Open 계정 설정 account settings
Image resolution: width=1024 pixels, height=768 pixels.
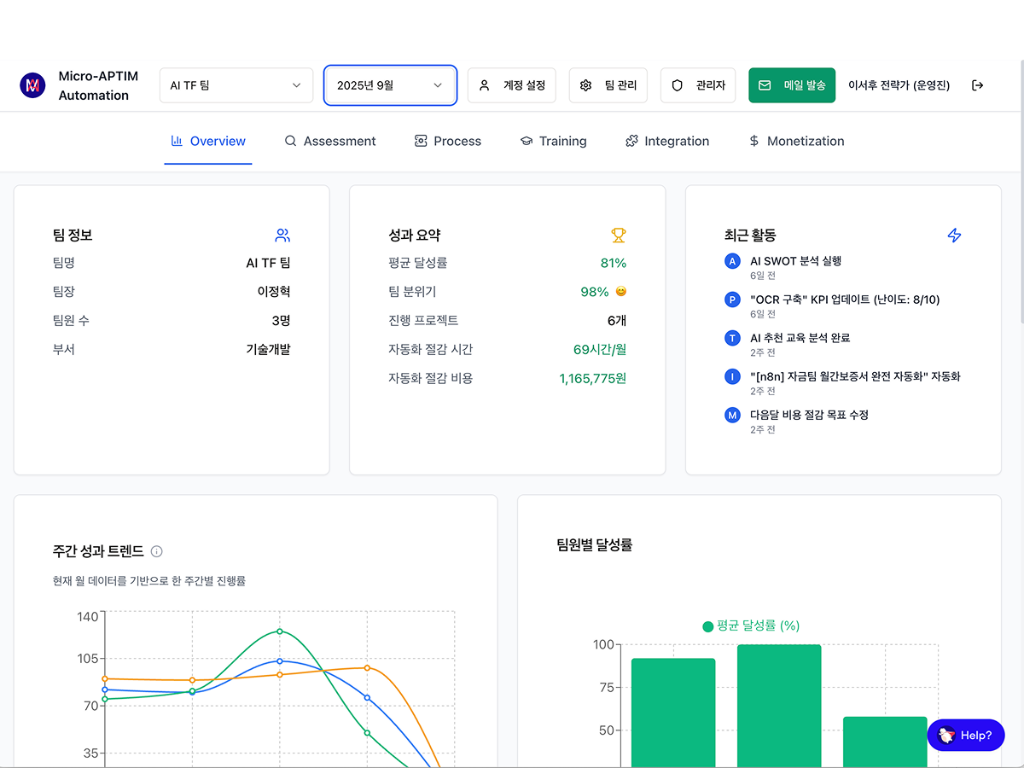pyautogui.click(x=512, y=86)
